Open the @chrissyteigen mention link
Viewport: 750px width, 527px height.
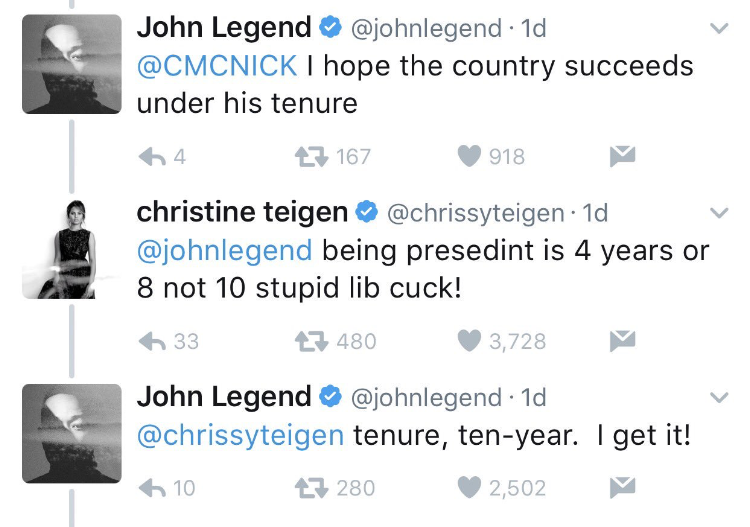[x=240, y=436]
